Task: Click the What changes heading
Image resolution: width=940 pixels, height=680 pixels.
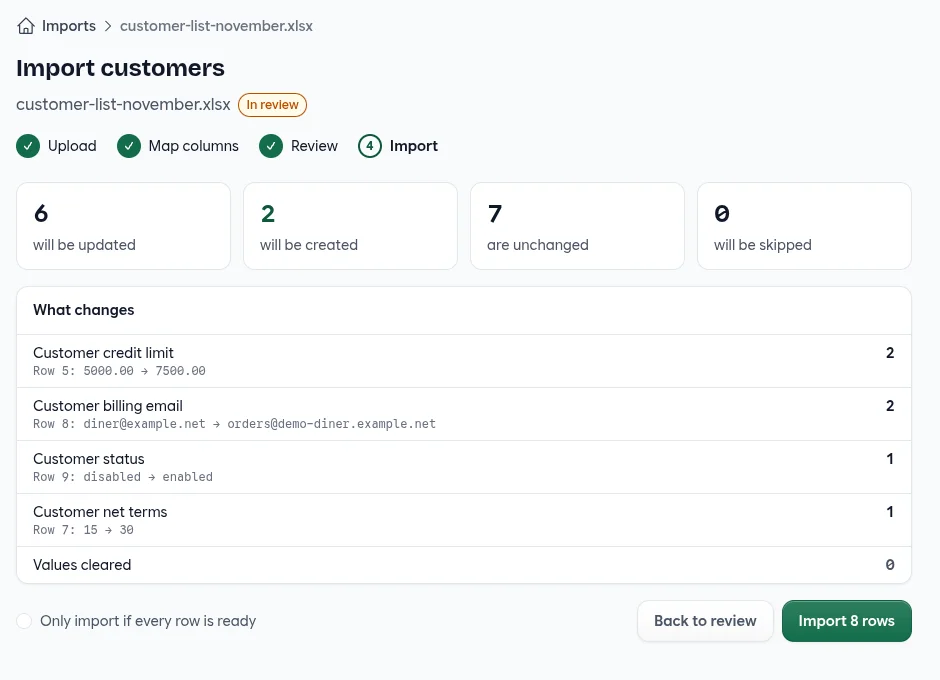Action: click(x=84, y=310)
